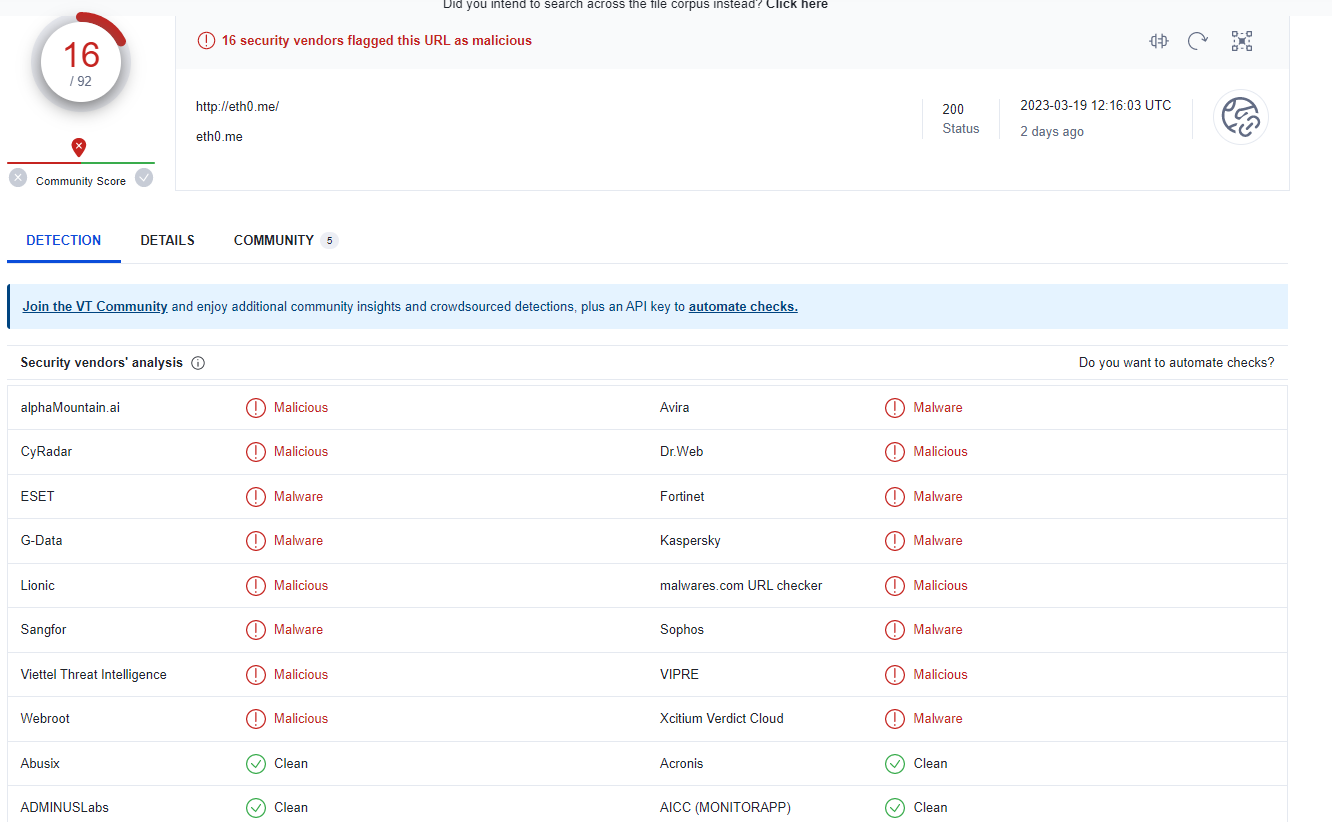Click the globe link icon beside the scan date
The width and height of the screenshot is (1332, 822).
click(1241, 117)
